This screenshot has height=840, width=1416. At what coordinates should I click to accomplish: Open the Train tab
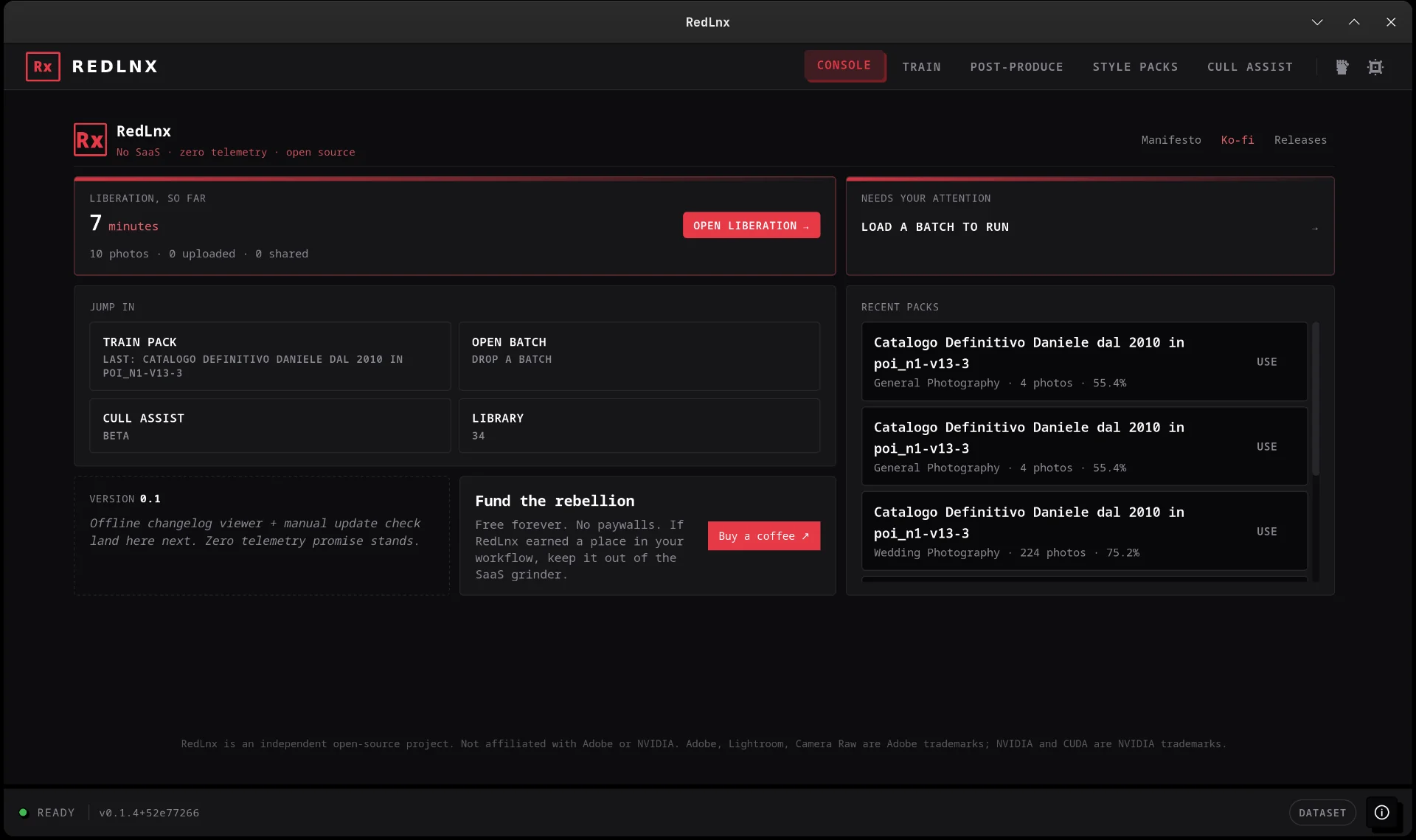921,67
